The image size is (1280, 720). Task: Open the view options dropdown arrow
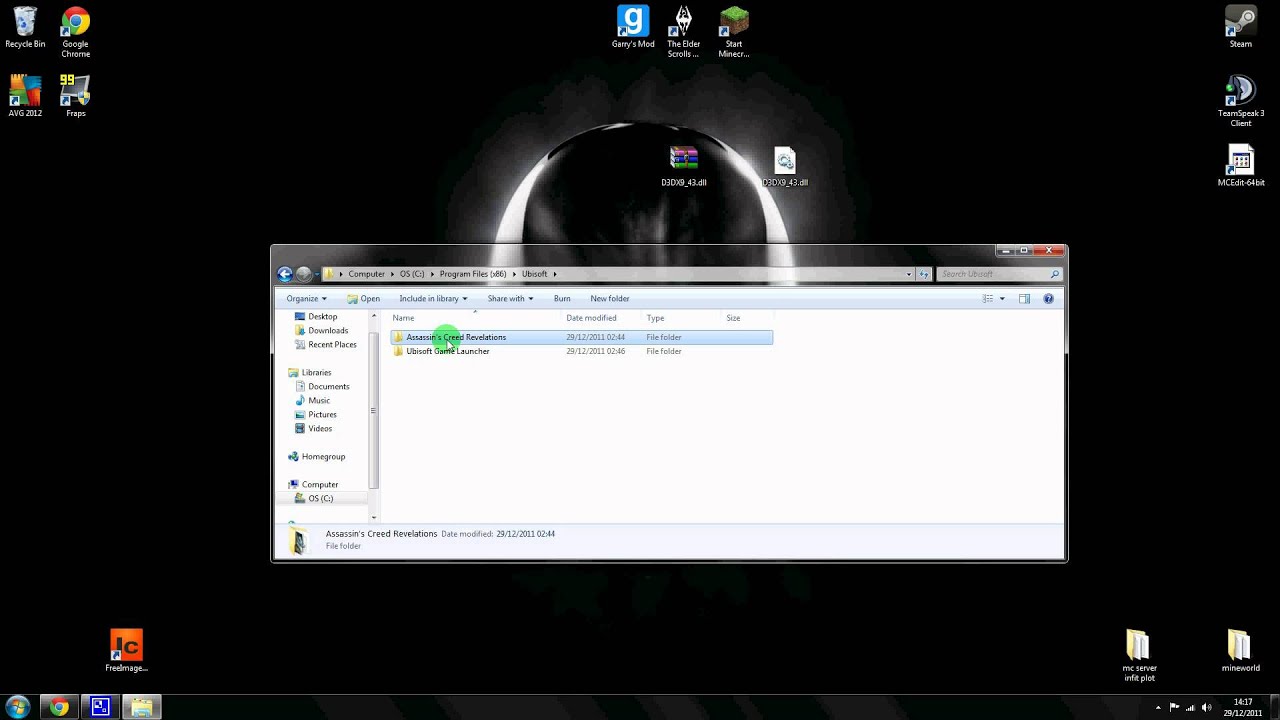pyautogui.click(x=1002, y=299)
